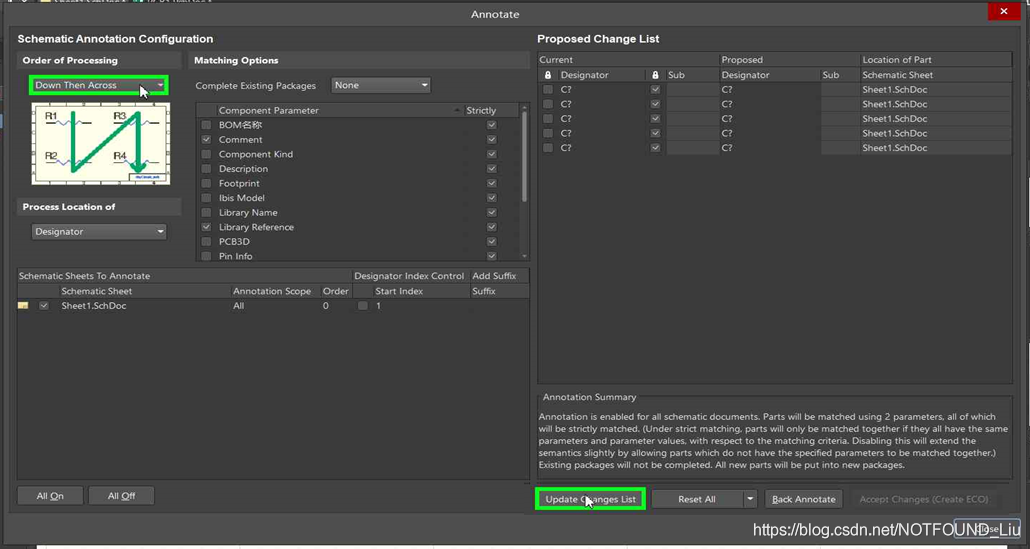This screenshot has width=1030, height=549.
Task: Click the All On button
Action: pos(51,496)
